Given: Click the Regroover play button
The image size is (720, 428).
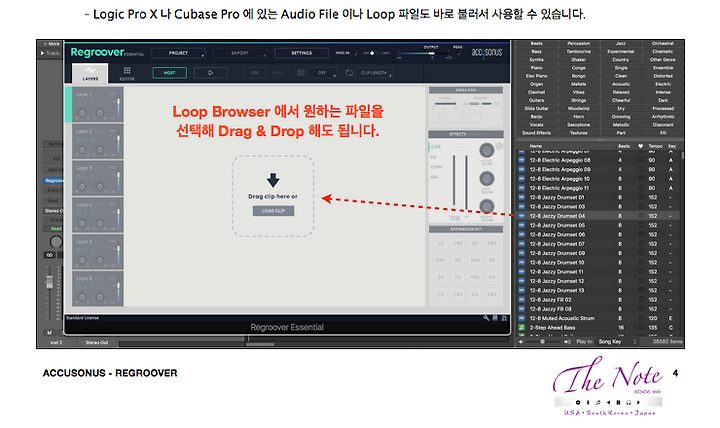Looking at the screenshot, I should pos(210,73).
